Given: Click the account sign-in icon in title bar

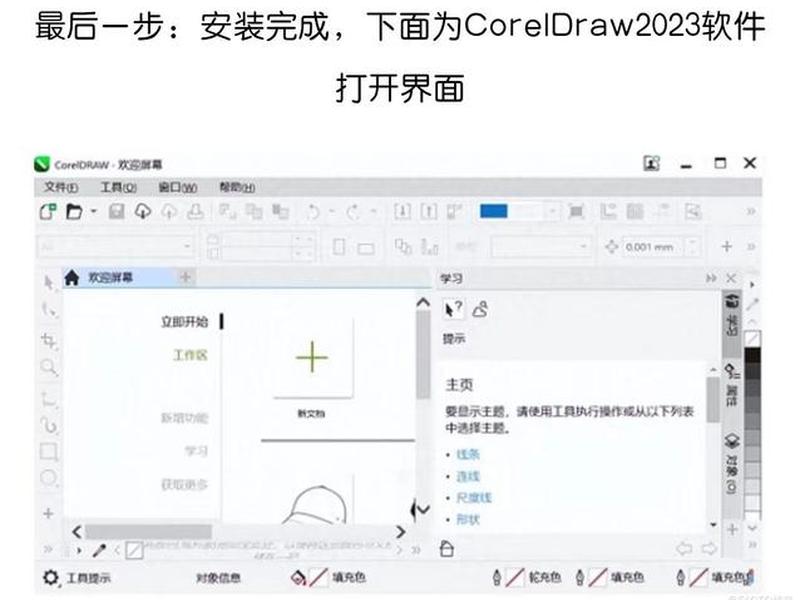Looking at the screenshot, I should [x=652, y=164].
